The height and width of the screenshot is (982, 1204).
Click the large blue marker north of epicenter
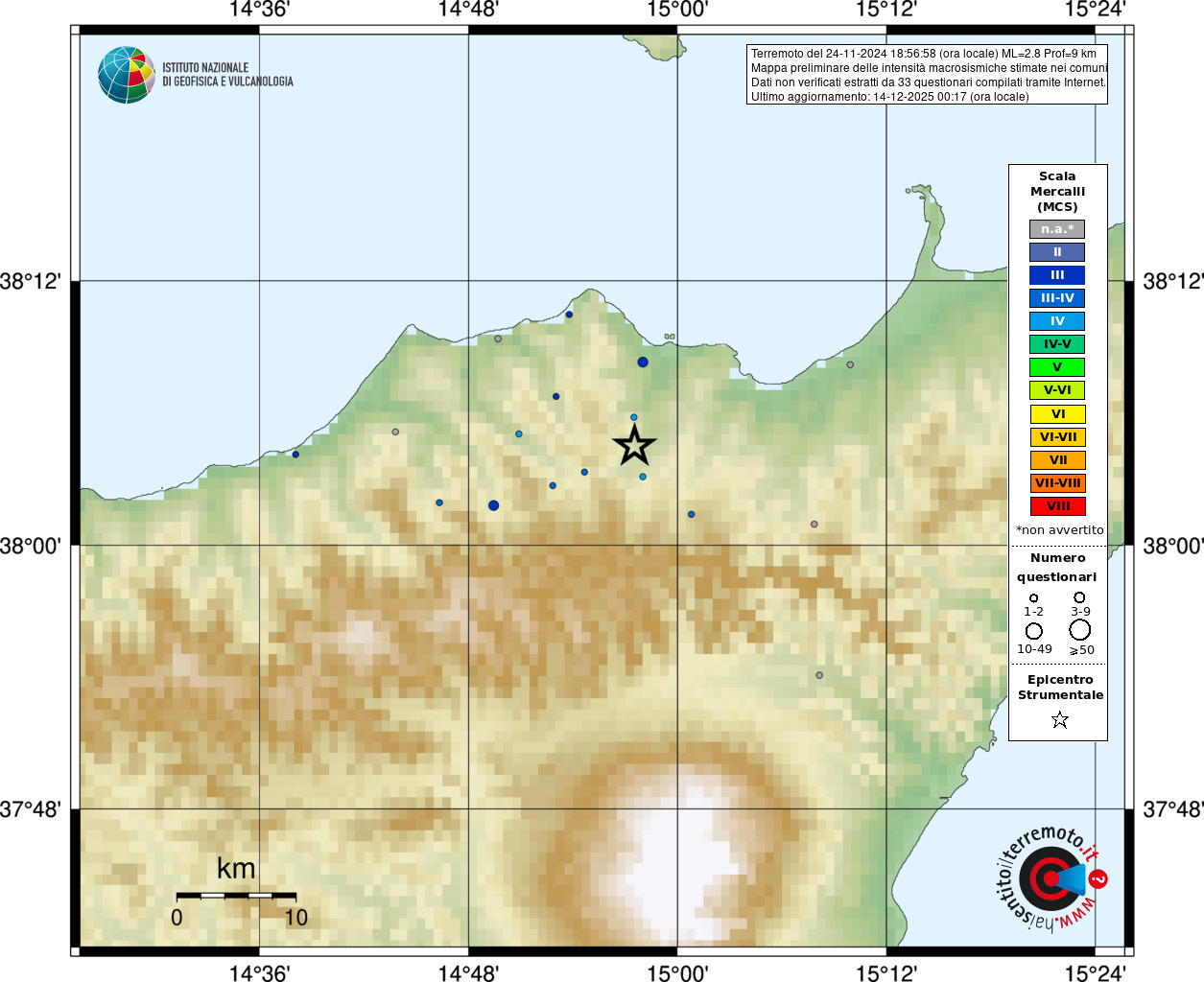pos(643,362)
